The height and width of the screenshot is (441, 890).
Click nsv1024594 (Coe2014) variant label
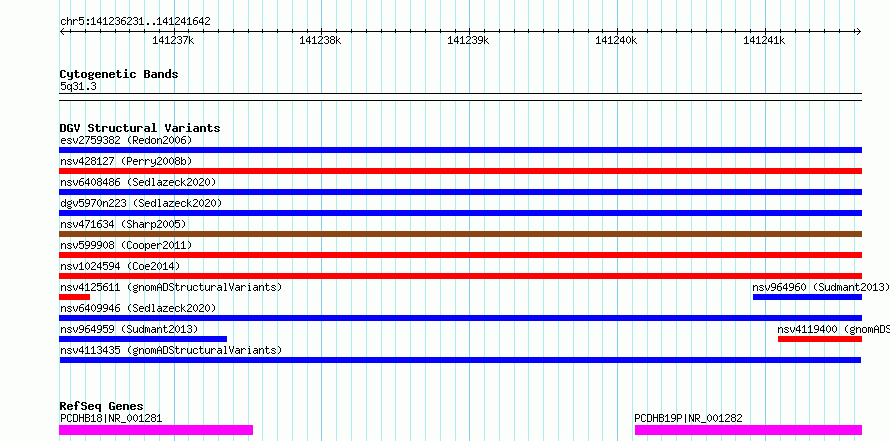[x=120, y=266]
